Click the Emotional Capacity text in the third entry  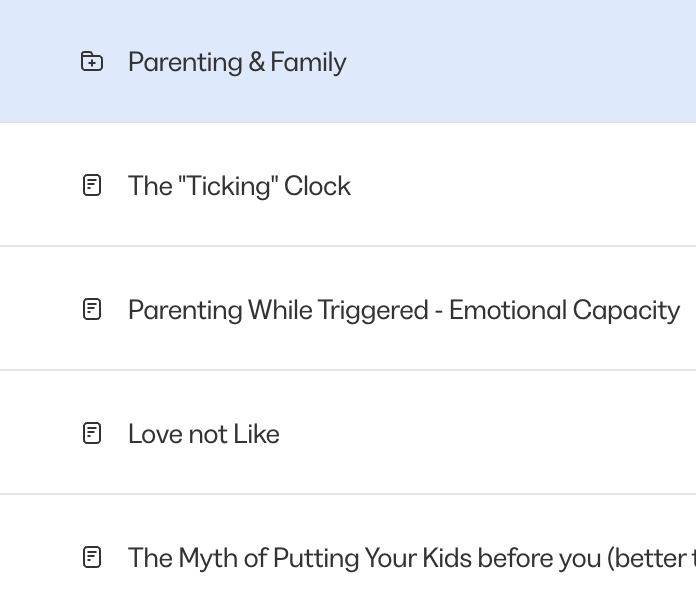[565, 310]
